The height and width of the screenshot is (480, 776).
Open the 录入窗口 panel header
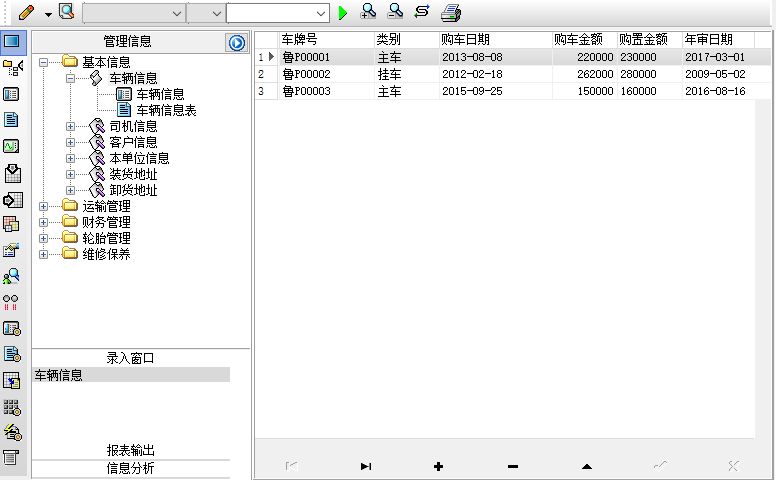coord(131,358)
